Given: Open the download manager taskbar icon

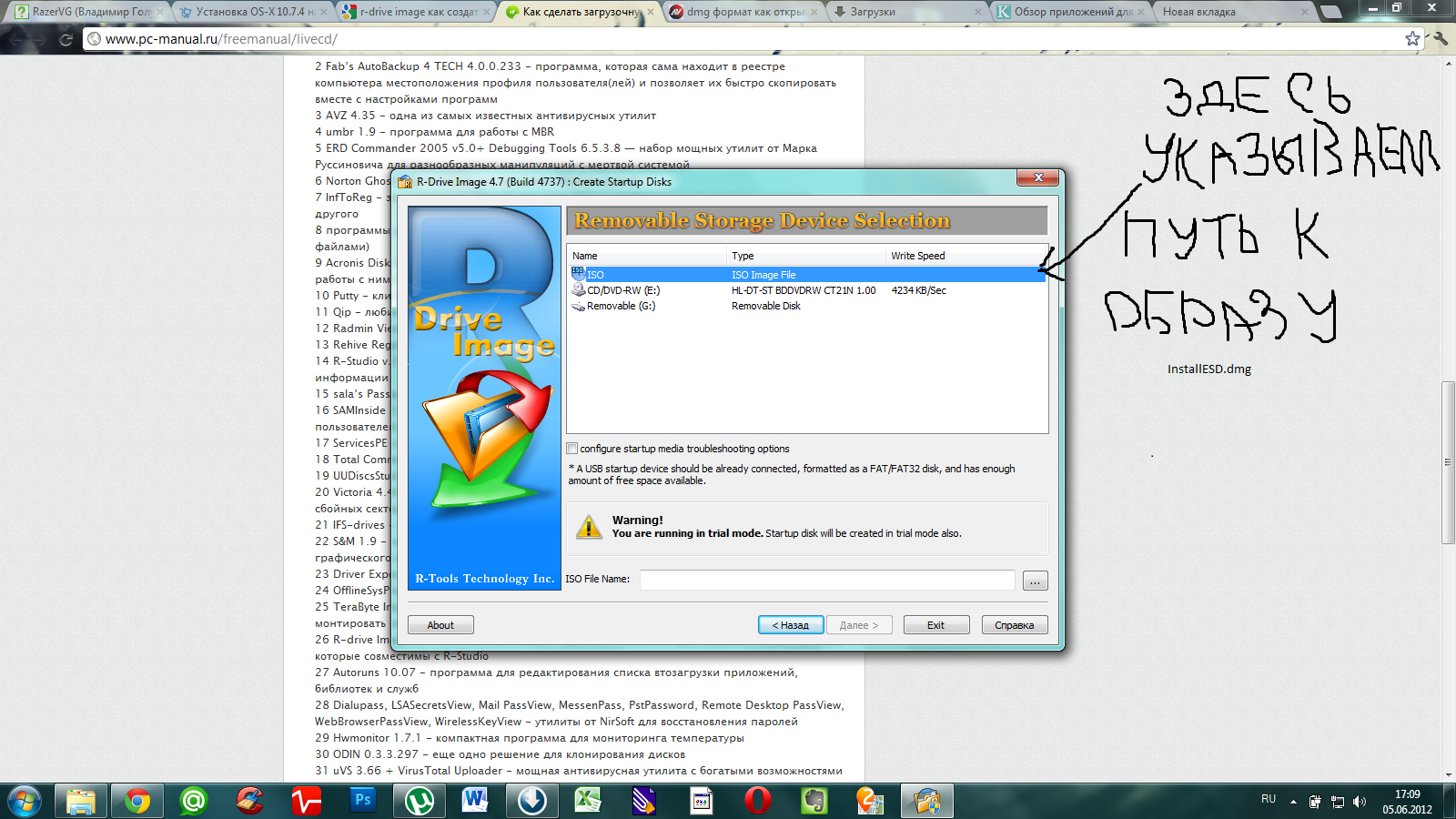Looking at the screenshot, I should click(x=532, y=801).
